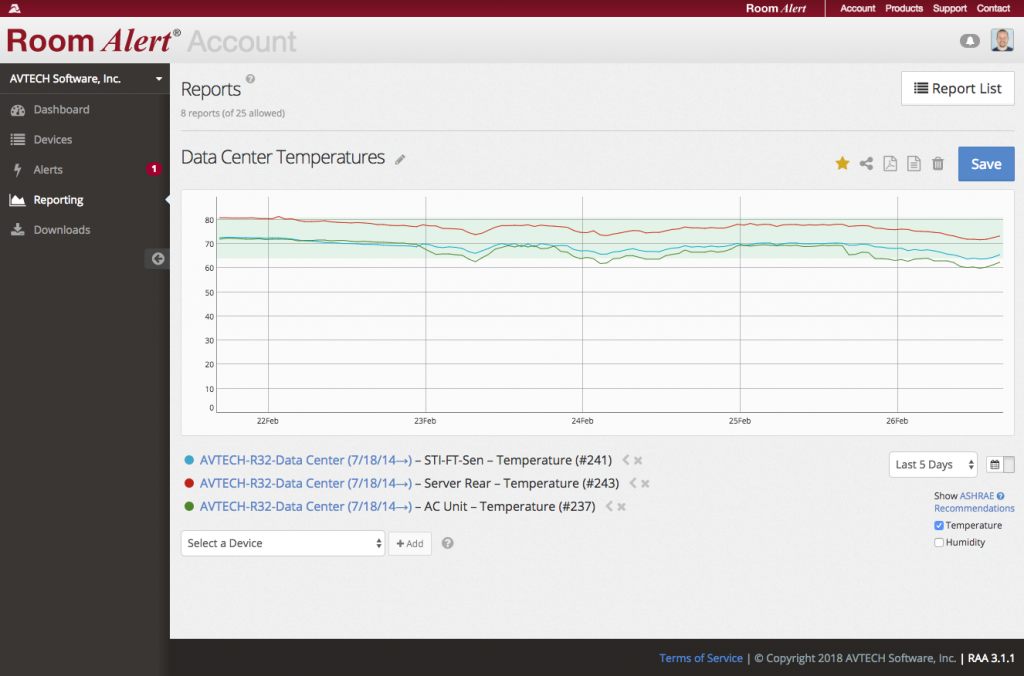Export the report as PDF

[x=890, y=163]
